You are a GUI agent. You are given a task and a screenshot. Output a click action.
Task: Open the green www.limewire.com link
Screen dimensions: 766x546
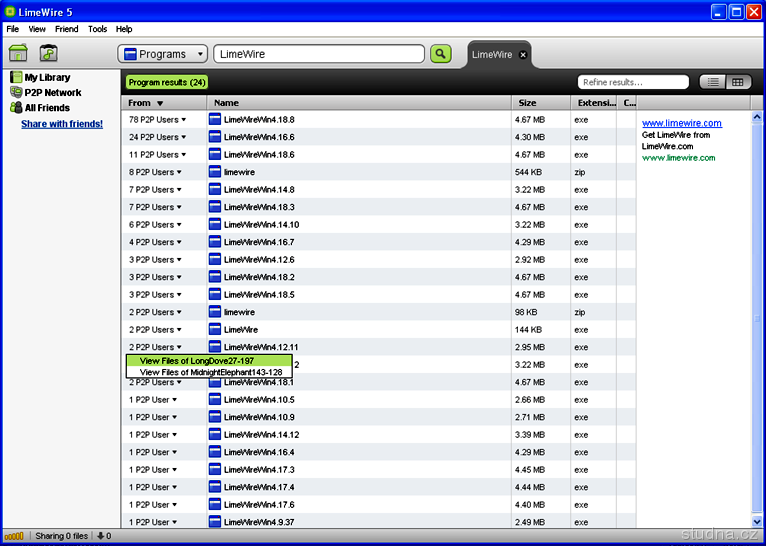click(x=679, y=158)
